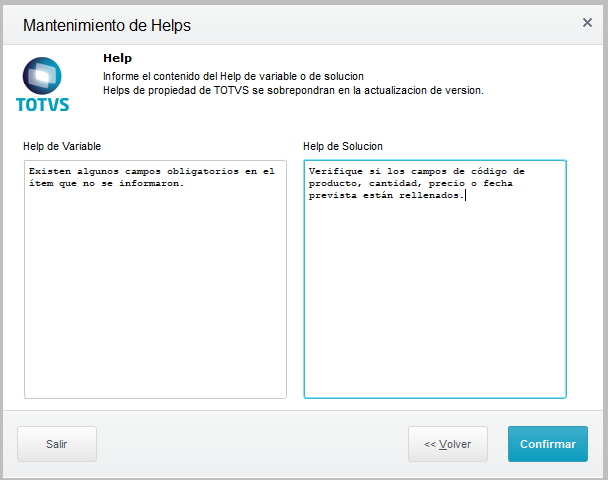Go back with the << Volver button
This screenshot has height=480, width=609.
pyautogui.click(x=447, y=444)
